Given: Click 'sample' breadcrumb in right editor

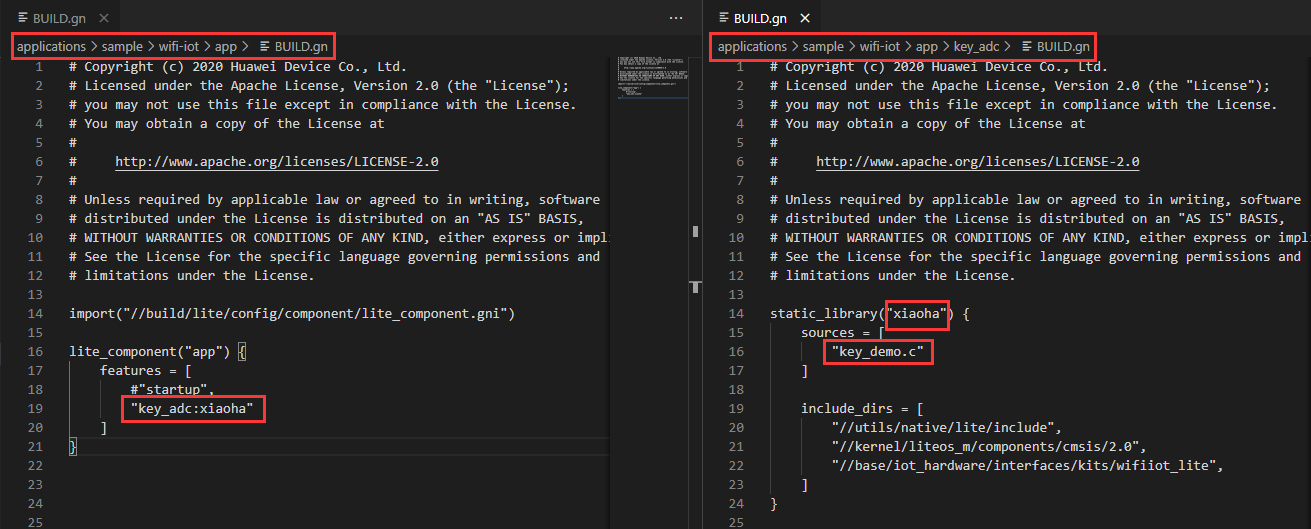Looking at the screenshot, I should [823, 46].
